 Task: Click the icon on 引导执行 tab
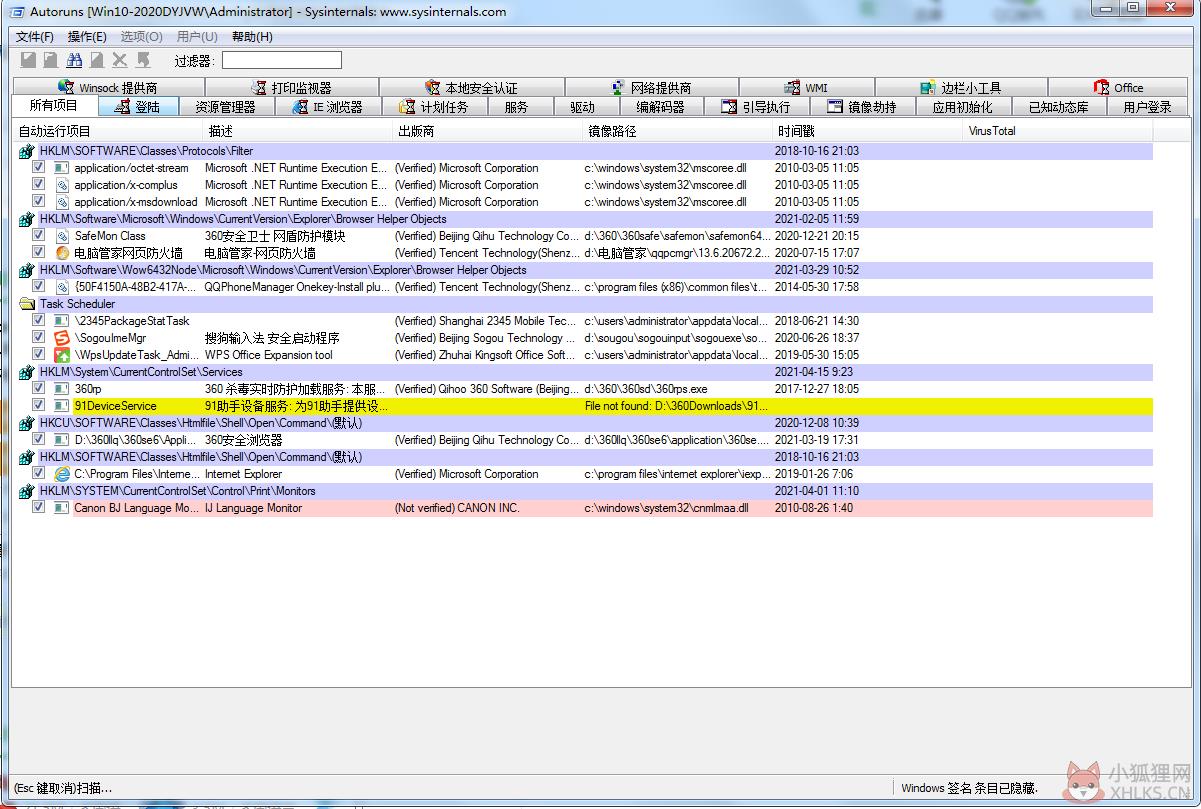point(729,107)
